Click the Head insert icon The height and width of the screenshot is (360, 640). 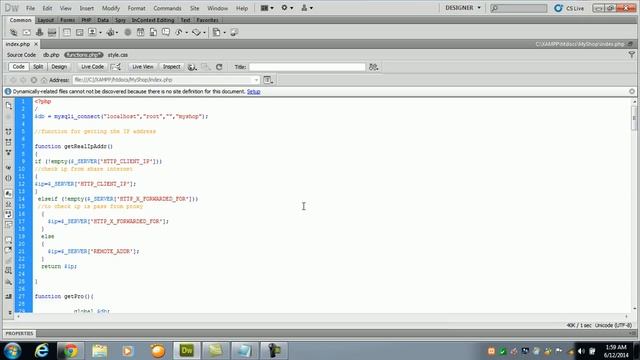pyautogui.click(x=179, y=33)
